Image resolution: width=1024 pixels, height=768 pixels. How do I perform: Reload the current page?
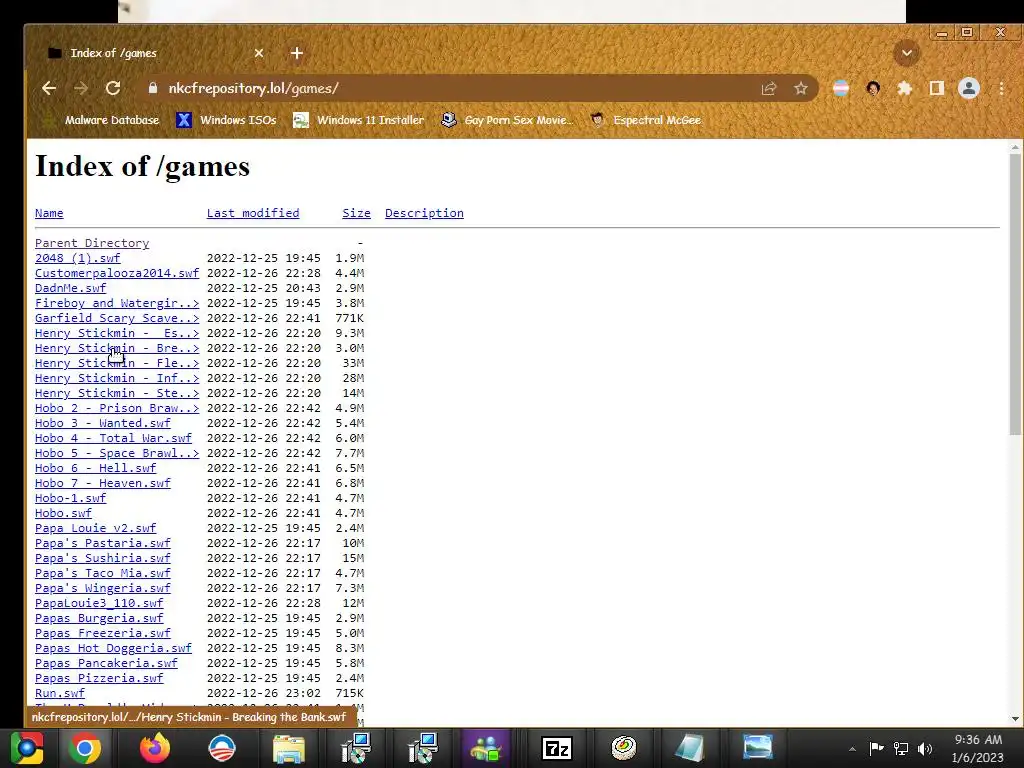[x=113, y=88]
